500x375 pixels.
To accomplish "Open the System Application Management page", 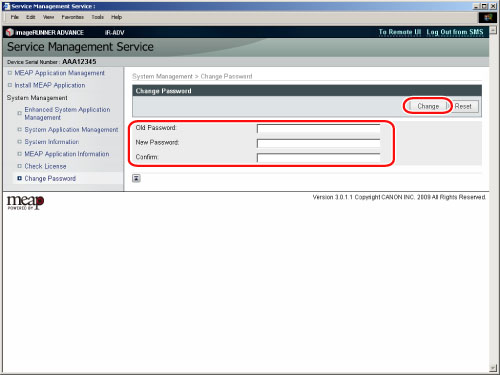I will (71, 130).
